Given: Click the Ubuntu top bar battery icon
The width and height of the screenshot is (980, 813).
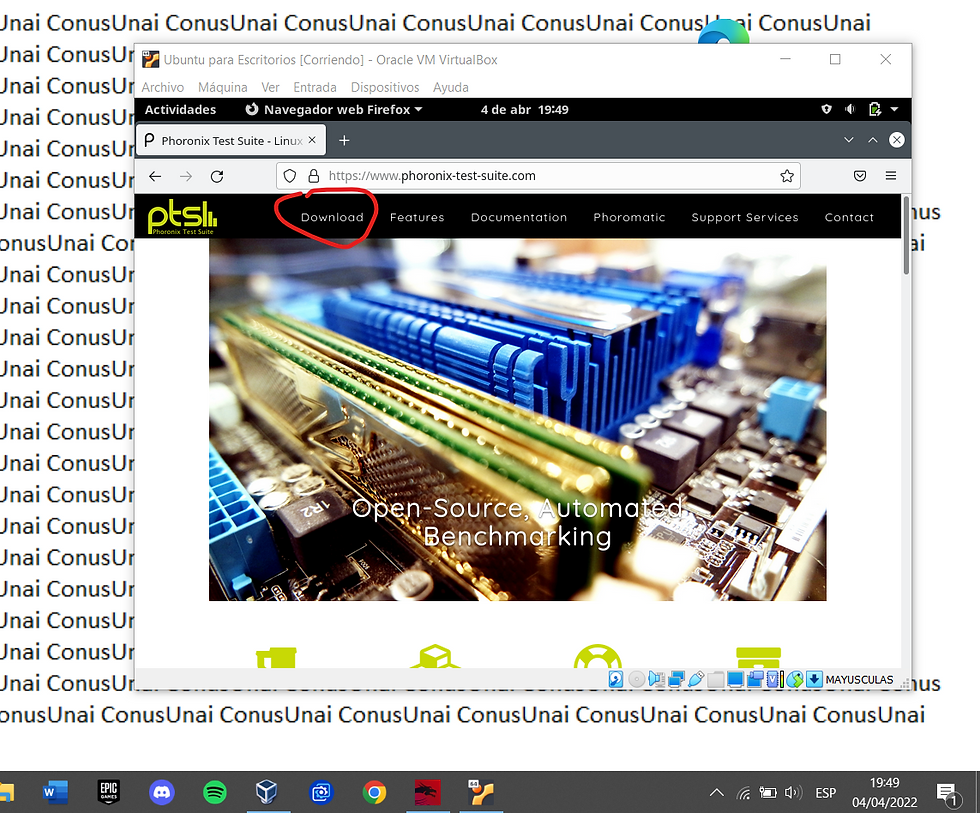Looking at the screenshot, I should [x=874, y=109].
